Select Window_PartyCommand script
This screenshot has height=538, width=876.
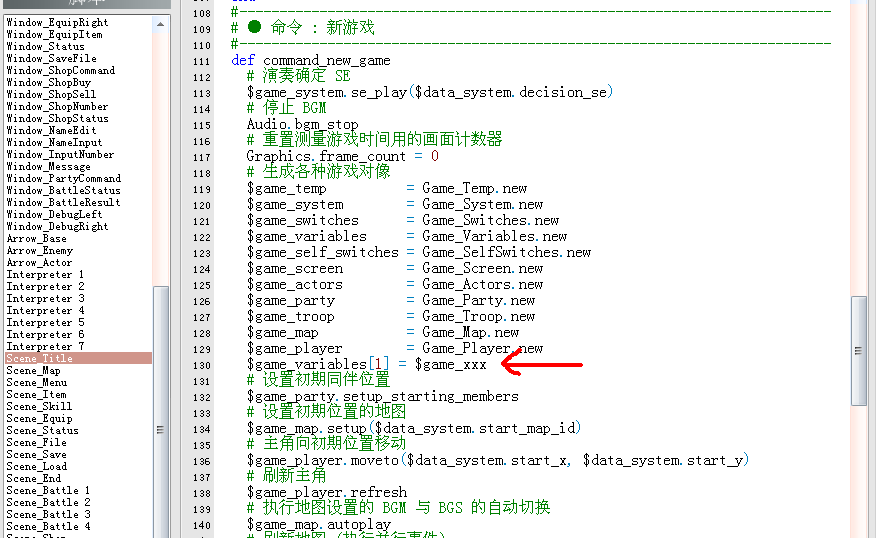(63, 179)
